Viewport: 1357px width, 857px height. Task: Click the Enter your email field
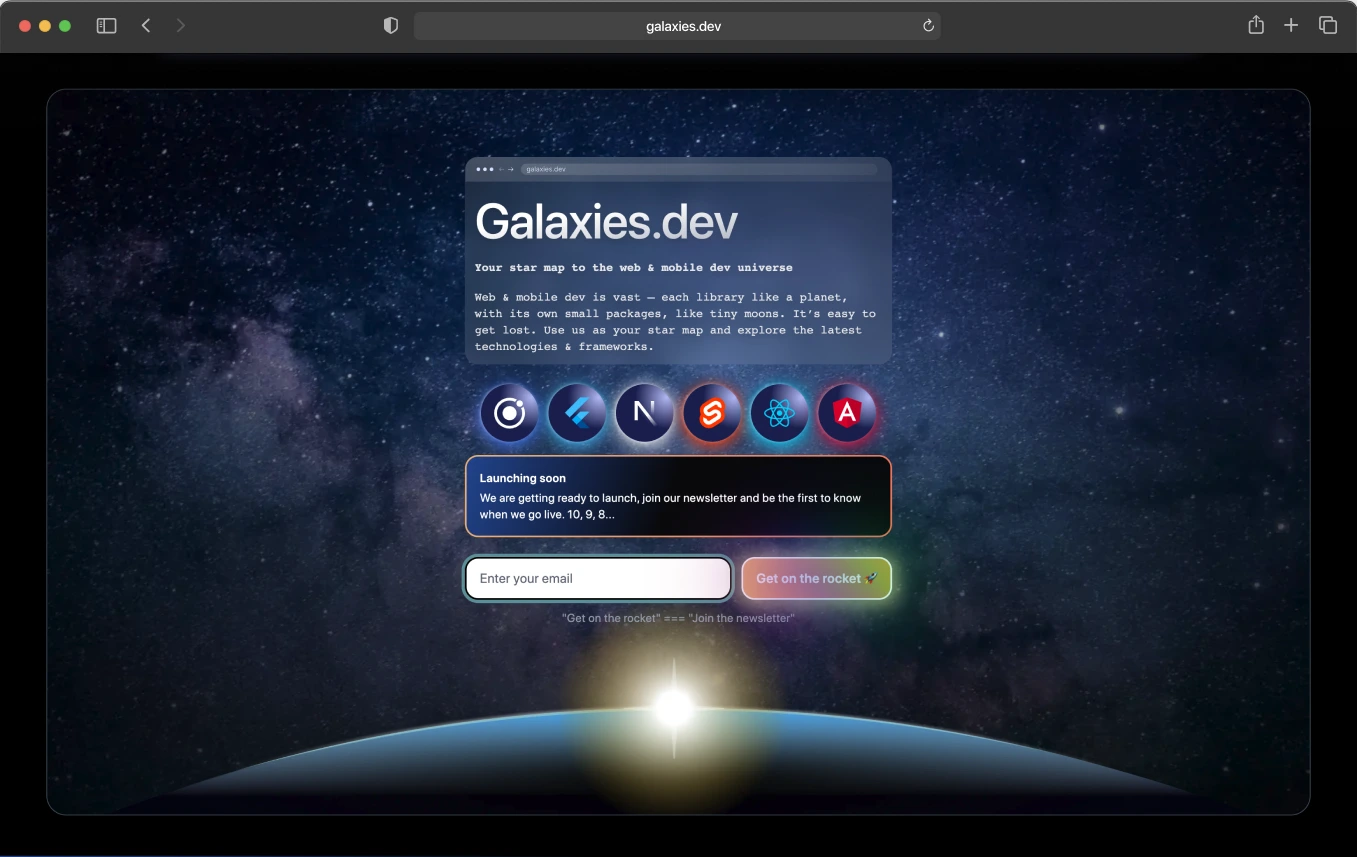click(x=597, y=578)
